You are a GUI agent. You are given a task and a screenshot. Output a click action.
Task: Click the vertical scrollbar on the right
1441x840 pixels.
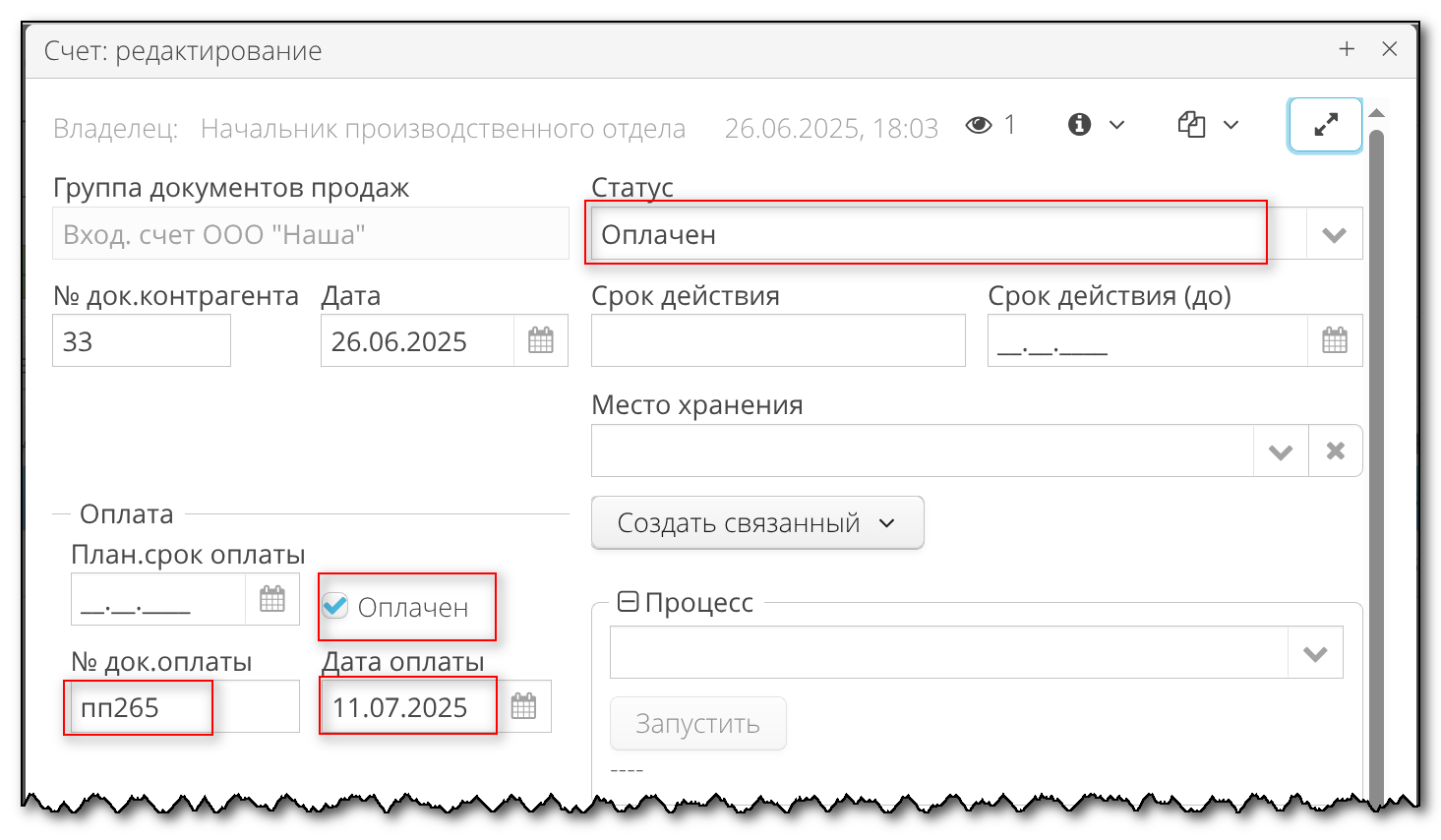click(x=1376, y=443)
